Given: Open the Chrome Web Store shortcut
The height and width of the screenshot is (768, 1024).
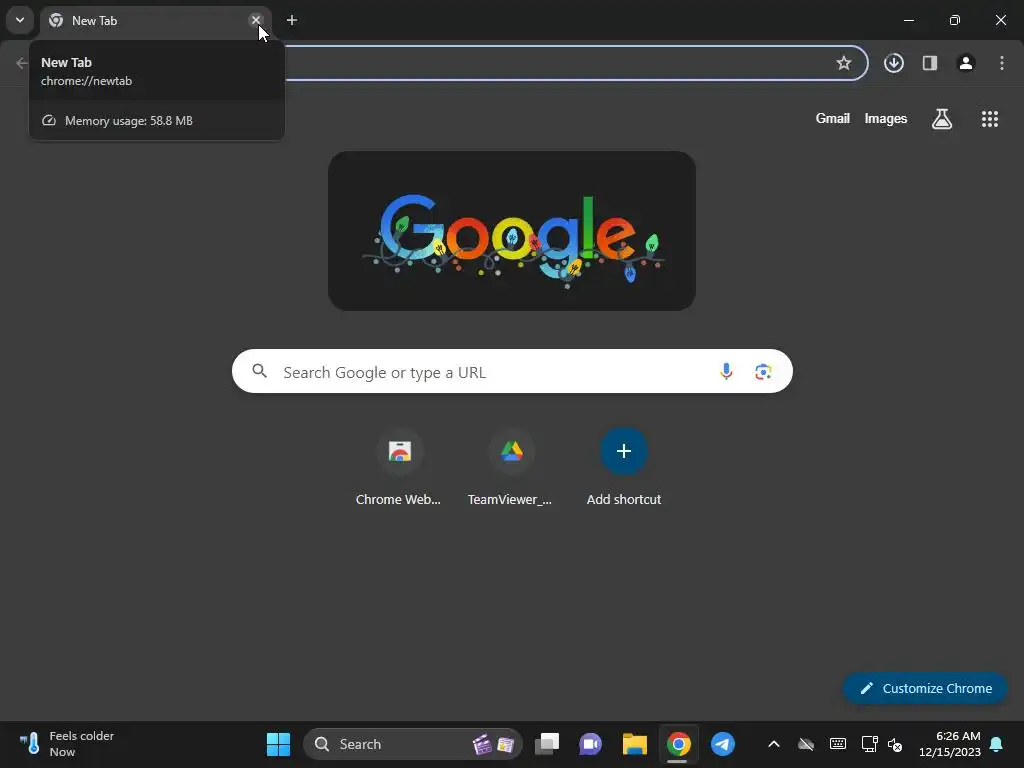Looking at the screenshot, I should point(399,468).
